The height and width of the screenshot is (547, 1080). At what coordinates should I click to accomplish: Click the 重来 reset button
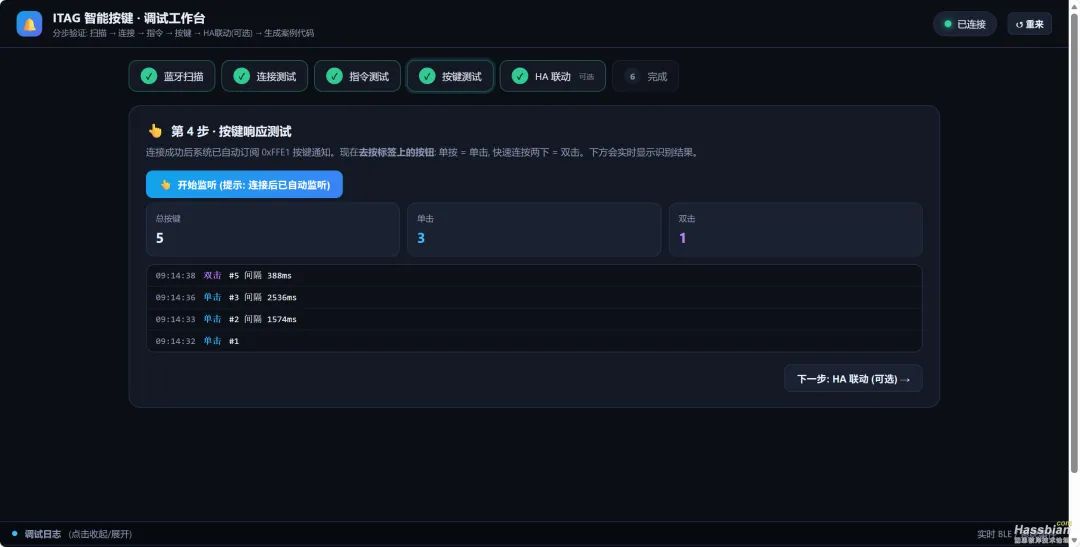pos(1030,24)
